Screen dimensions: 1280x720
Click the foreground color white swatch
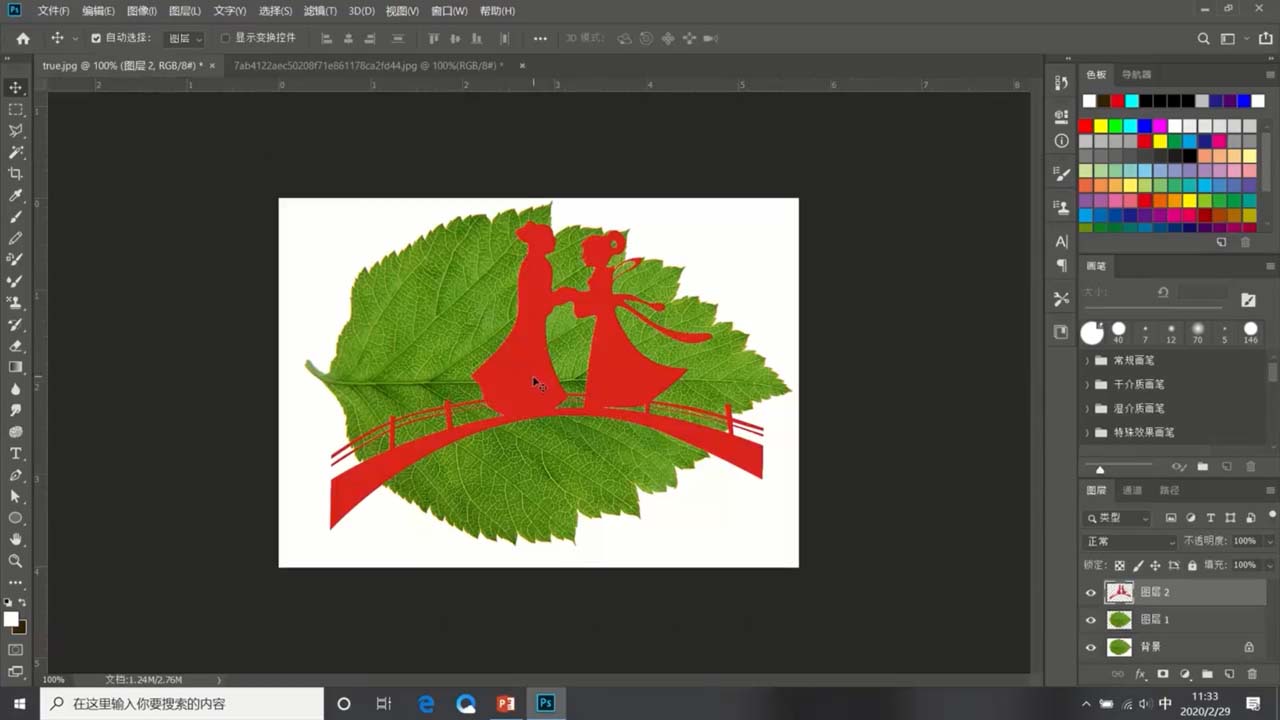click(12, 619)
